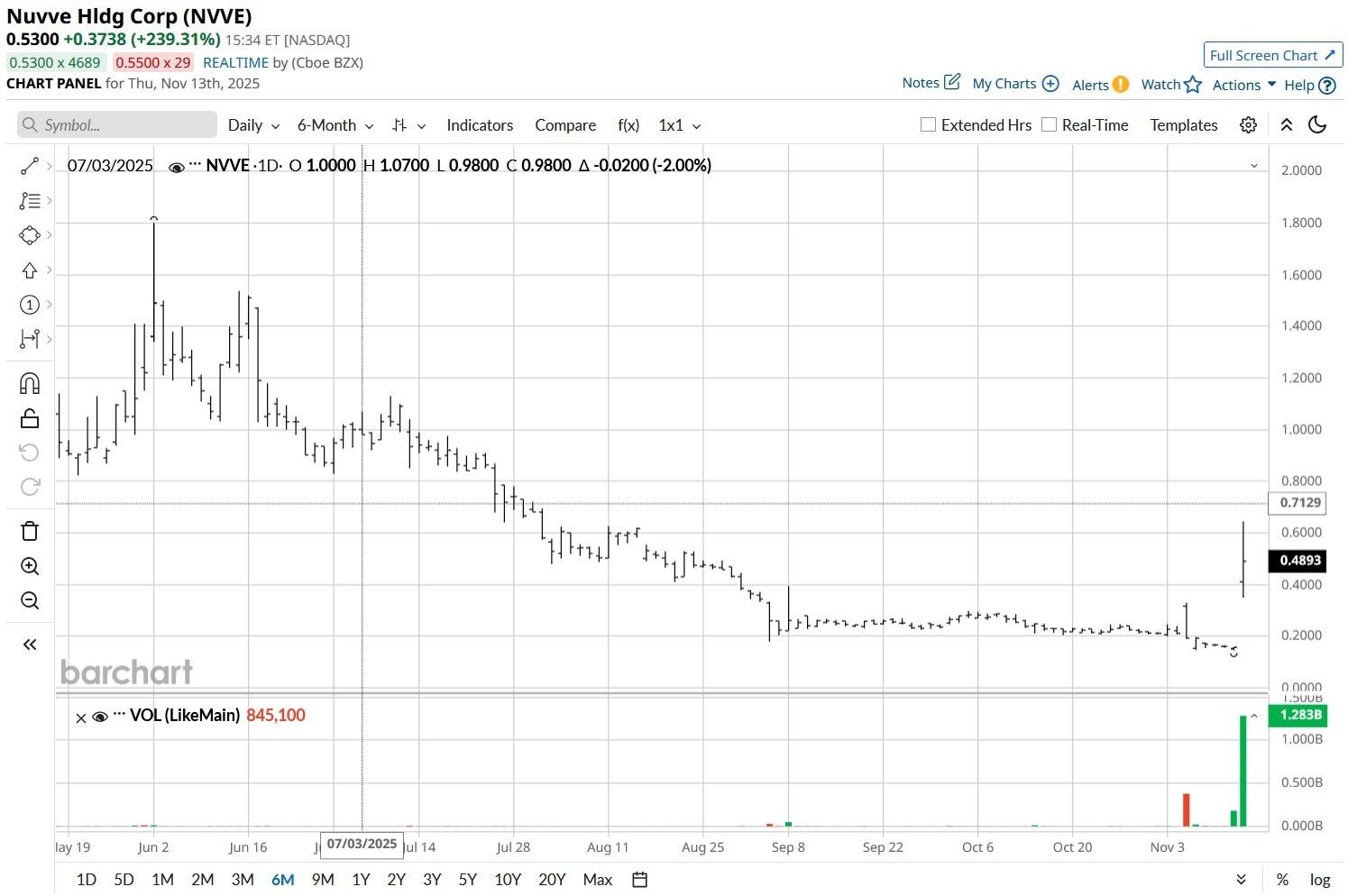This screenshot has width=1348, height=896.
Task: Select the measure range tool
Action: pyautogui.click(x=29, y=339)
